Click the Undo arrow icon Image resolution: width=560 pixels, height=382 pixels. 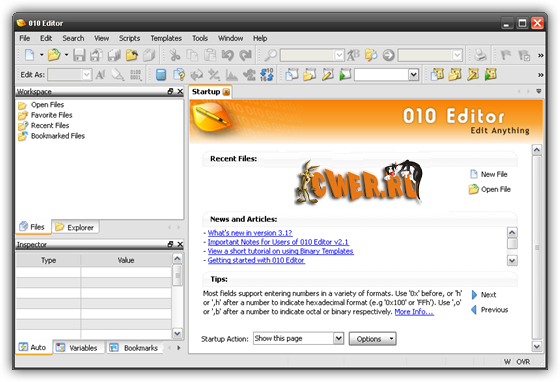[228, 55]
